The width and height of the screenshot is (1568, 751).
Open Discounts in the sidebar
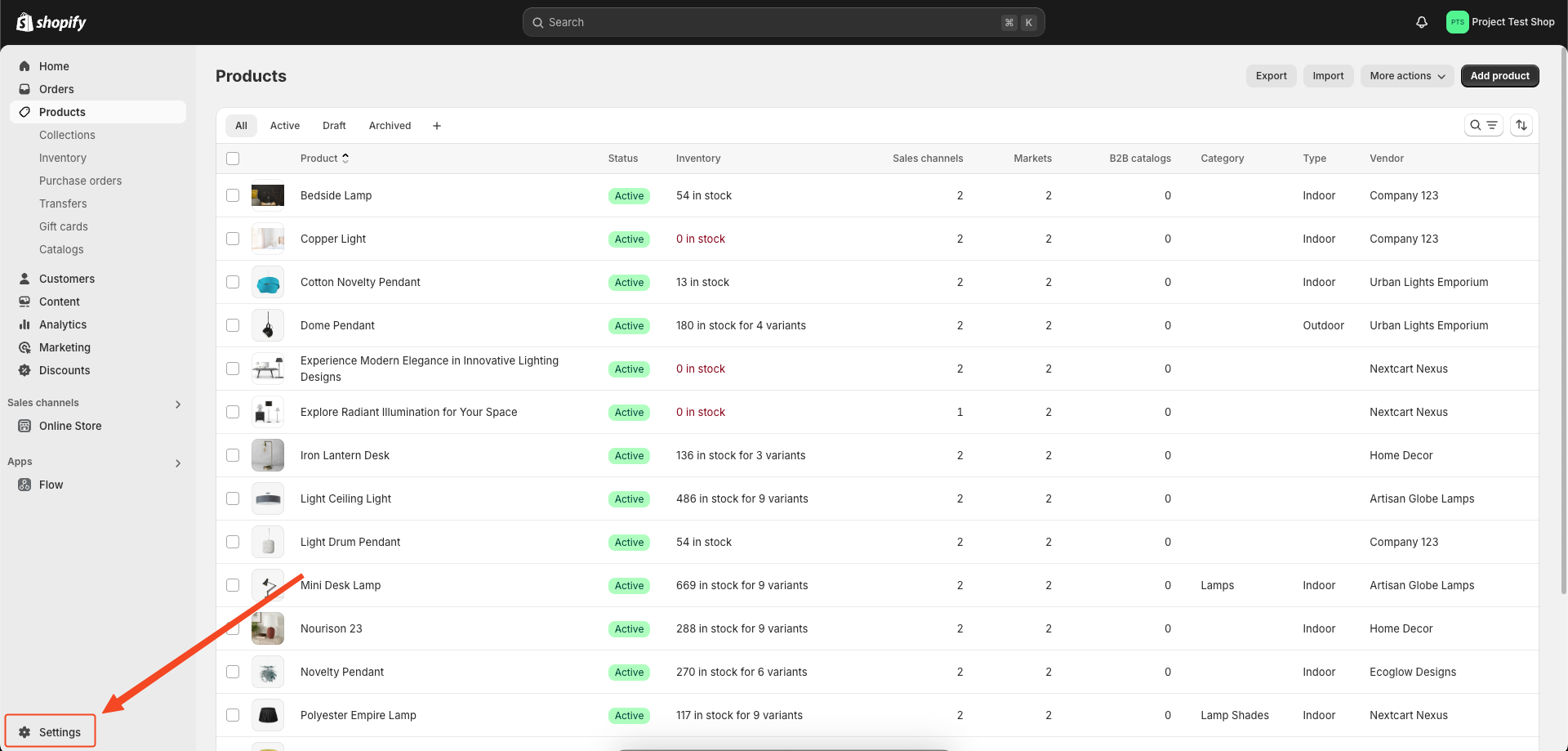tap(64, 370)
